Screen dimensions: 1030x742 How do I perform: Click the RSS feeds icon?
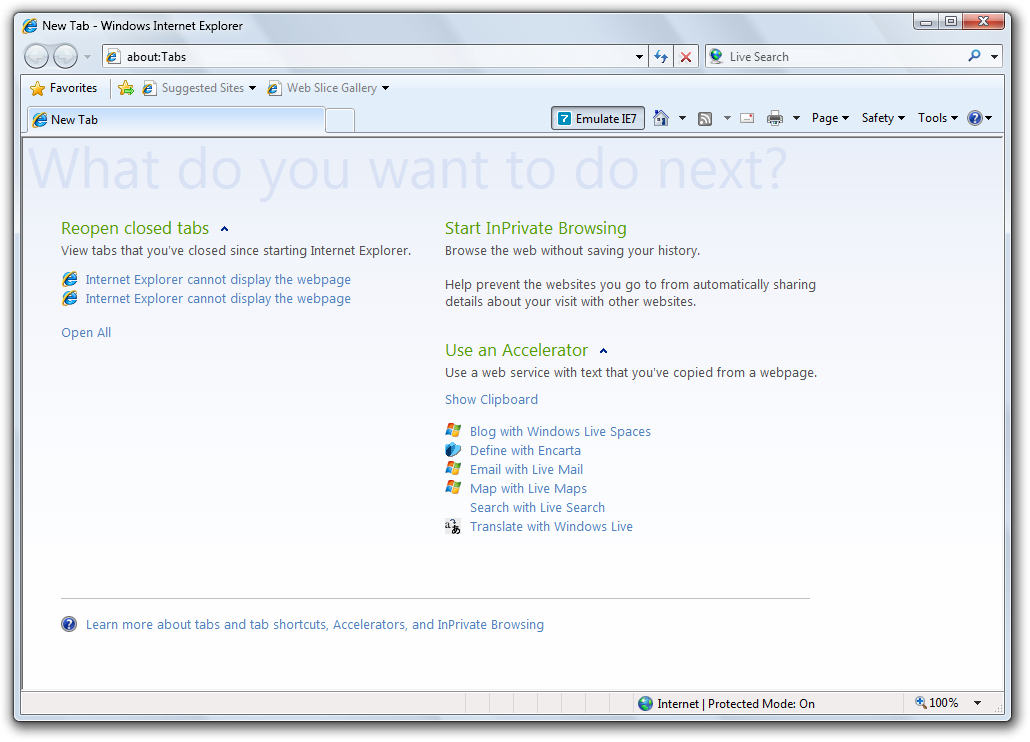click(x=705, y=119)
